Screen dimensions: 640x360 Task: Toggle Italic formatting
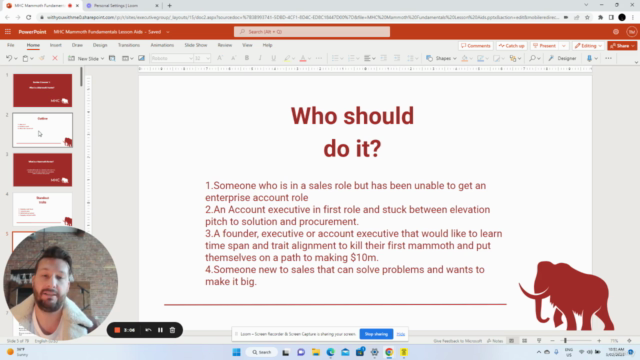tap(260, 58)
